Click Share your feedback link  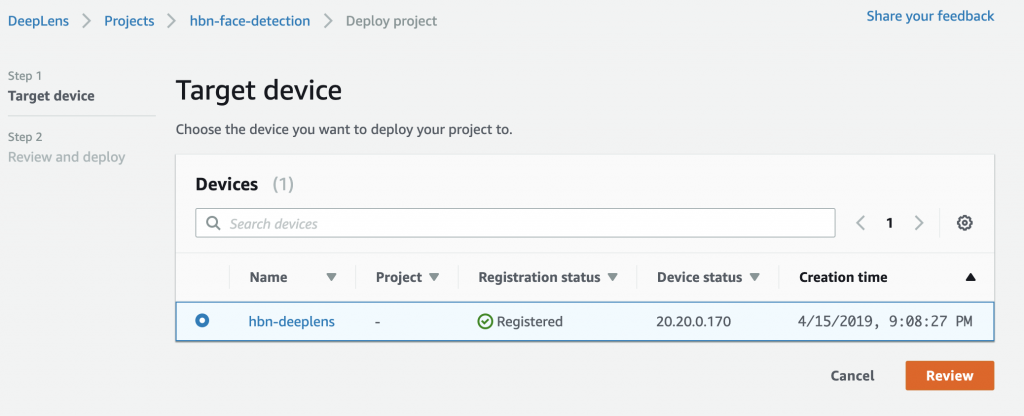click(x=931, y=16)
